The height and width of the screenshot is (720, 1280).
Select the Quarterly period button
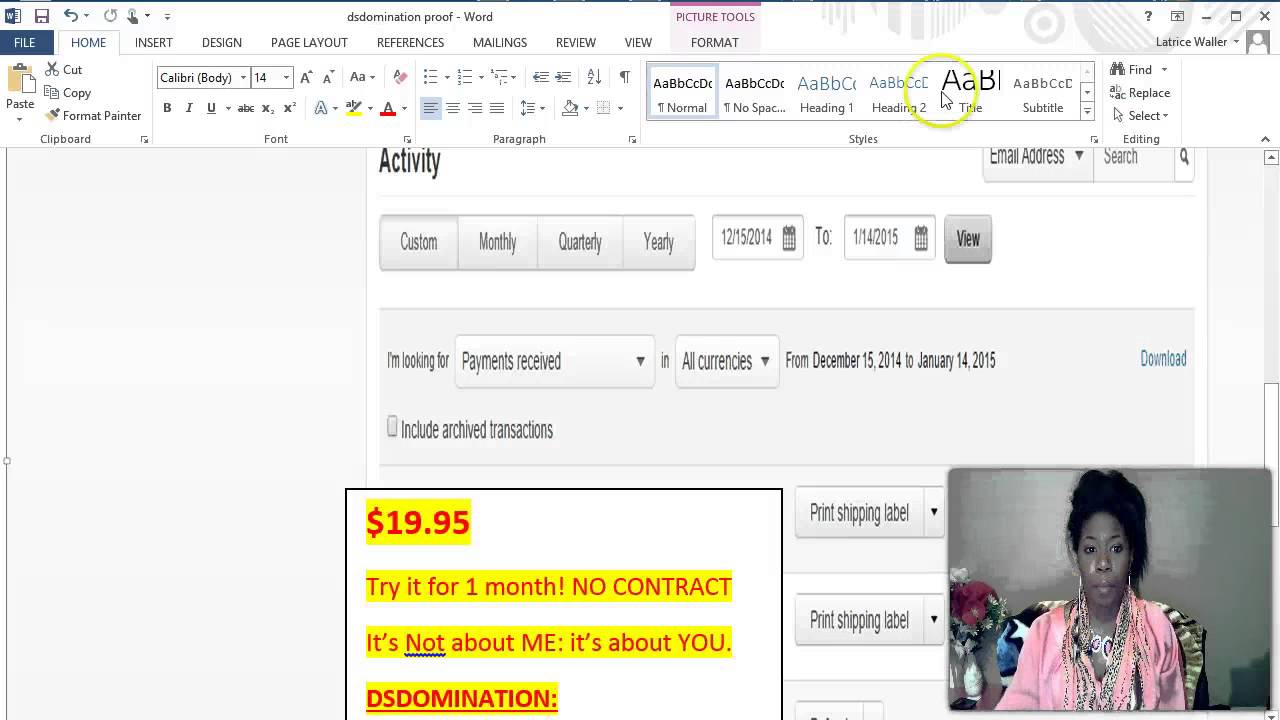pyautogui.click(x=580, y=242)
